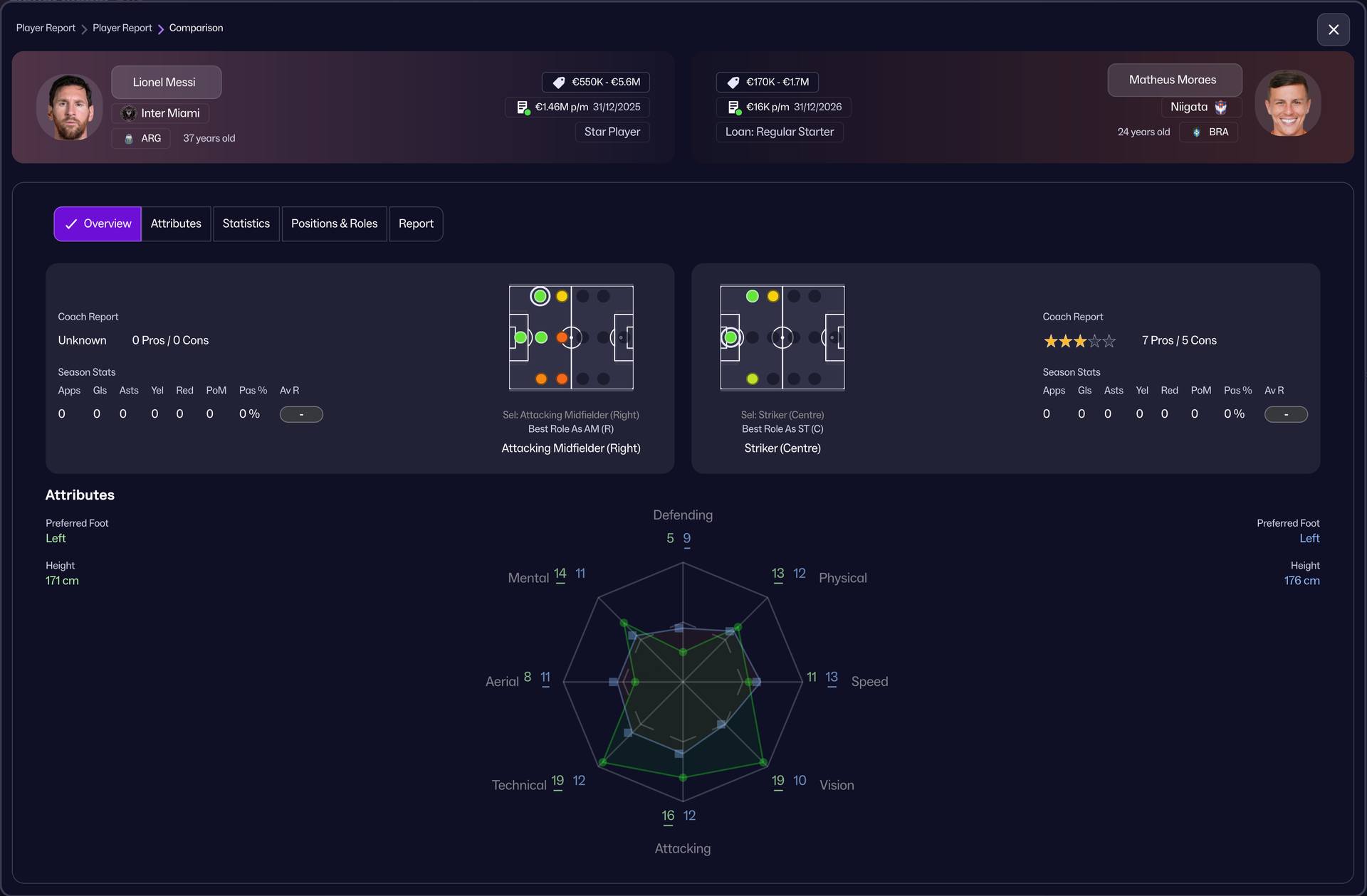This screenshot has height=896, width=1367.
Task: Open the Statistics tab
Action: (246, 223)
